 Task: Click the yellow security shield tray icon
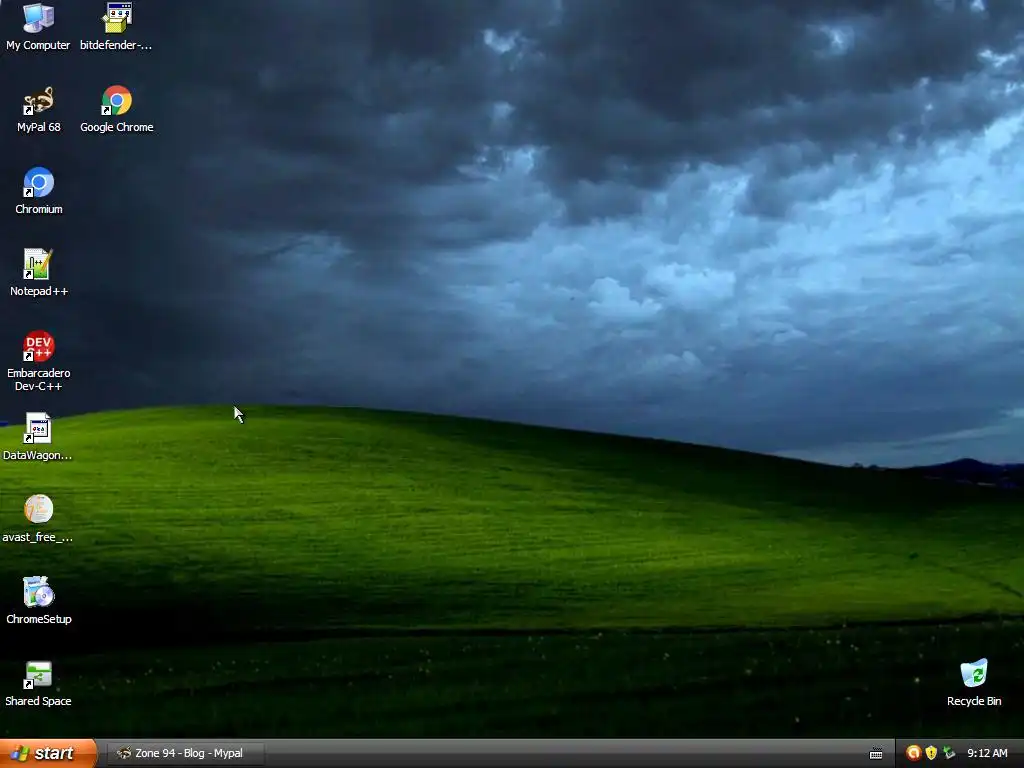[931, 753]
